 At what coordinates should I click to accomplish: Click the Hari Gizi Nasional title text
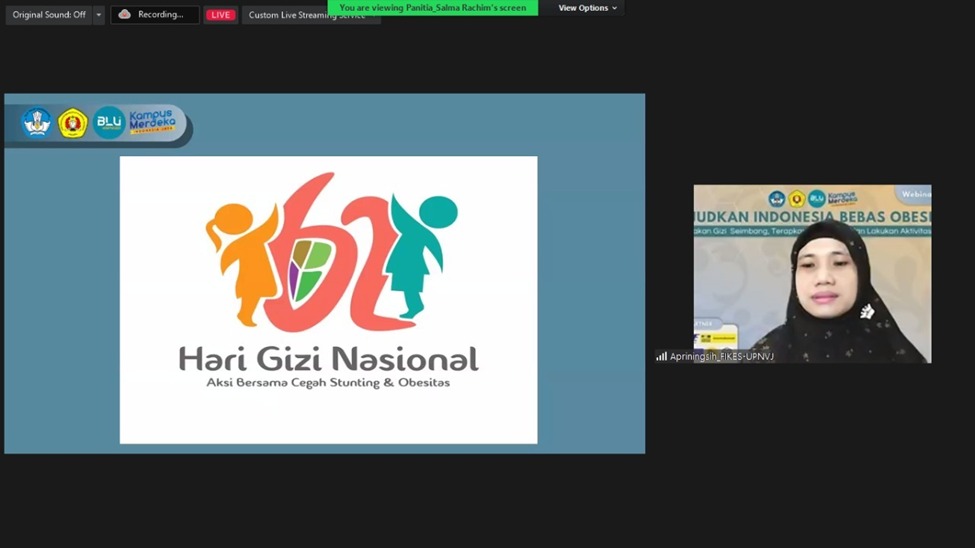(x=328, y=358)
